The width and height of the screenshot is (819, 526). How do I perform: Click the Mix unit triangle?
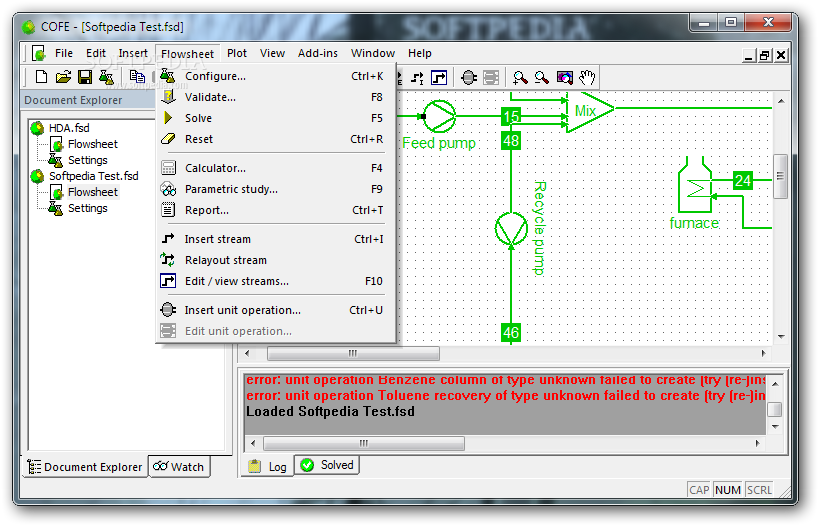[590, 111]
